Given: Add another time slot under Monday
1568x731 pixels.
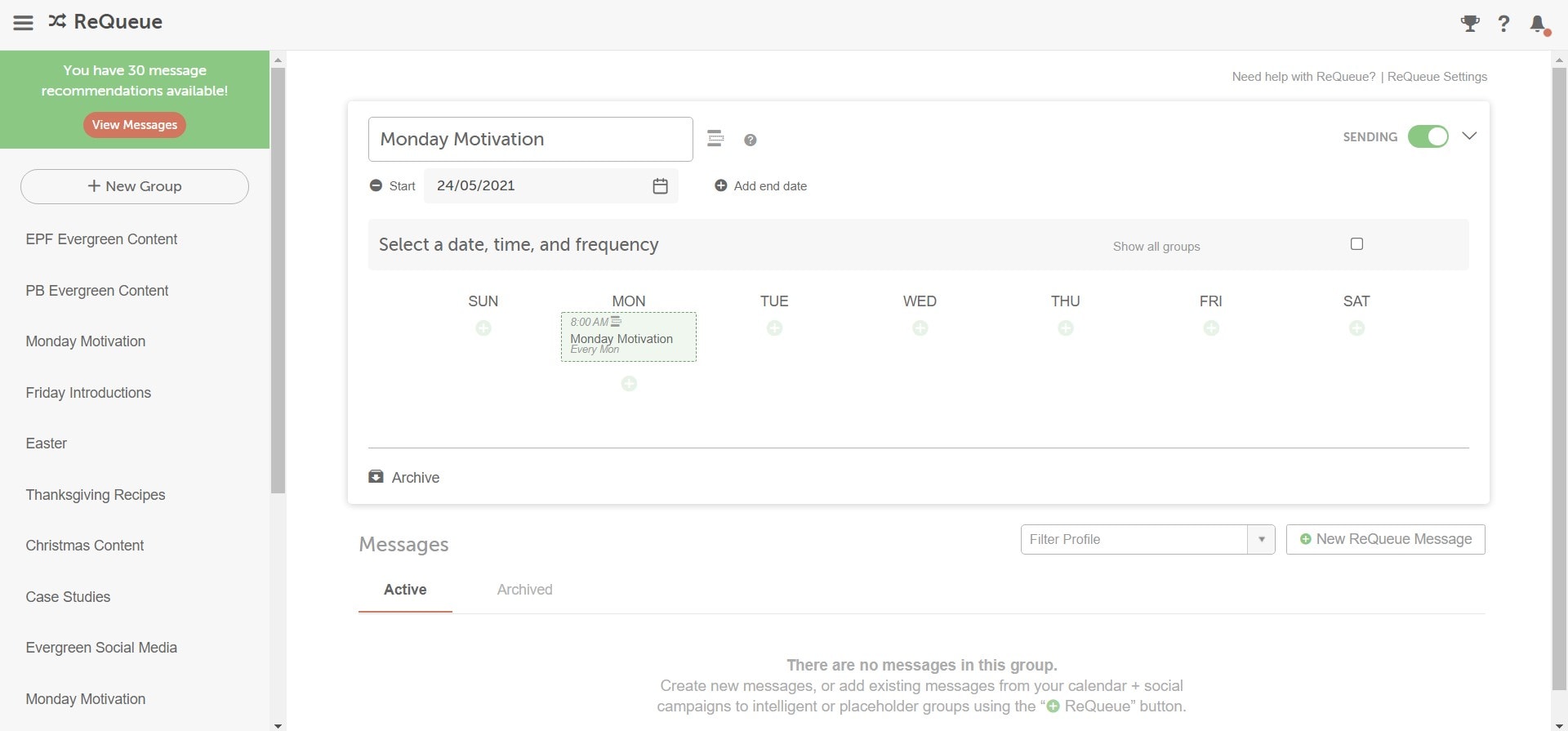Looking at the screenshot, I should (x=629, y=384).
